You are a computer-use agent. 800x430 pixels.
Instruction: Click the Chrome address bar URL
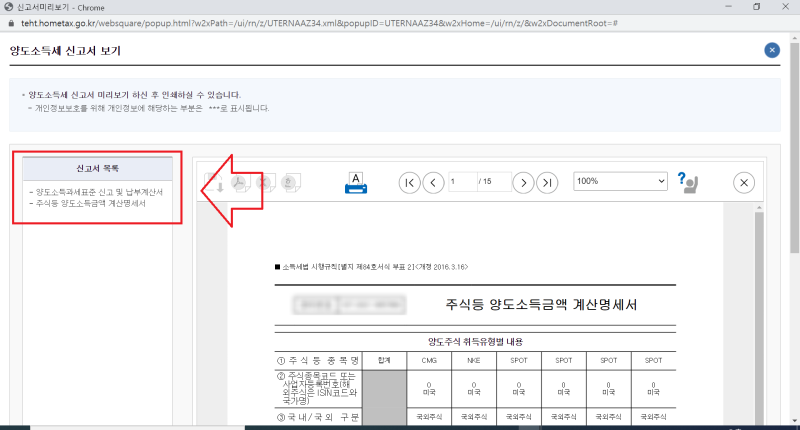[x=319, y=23]
